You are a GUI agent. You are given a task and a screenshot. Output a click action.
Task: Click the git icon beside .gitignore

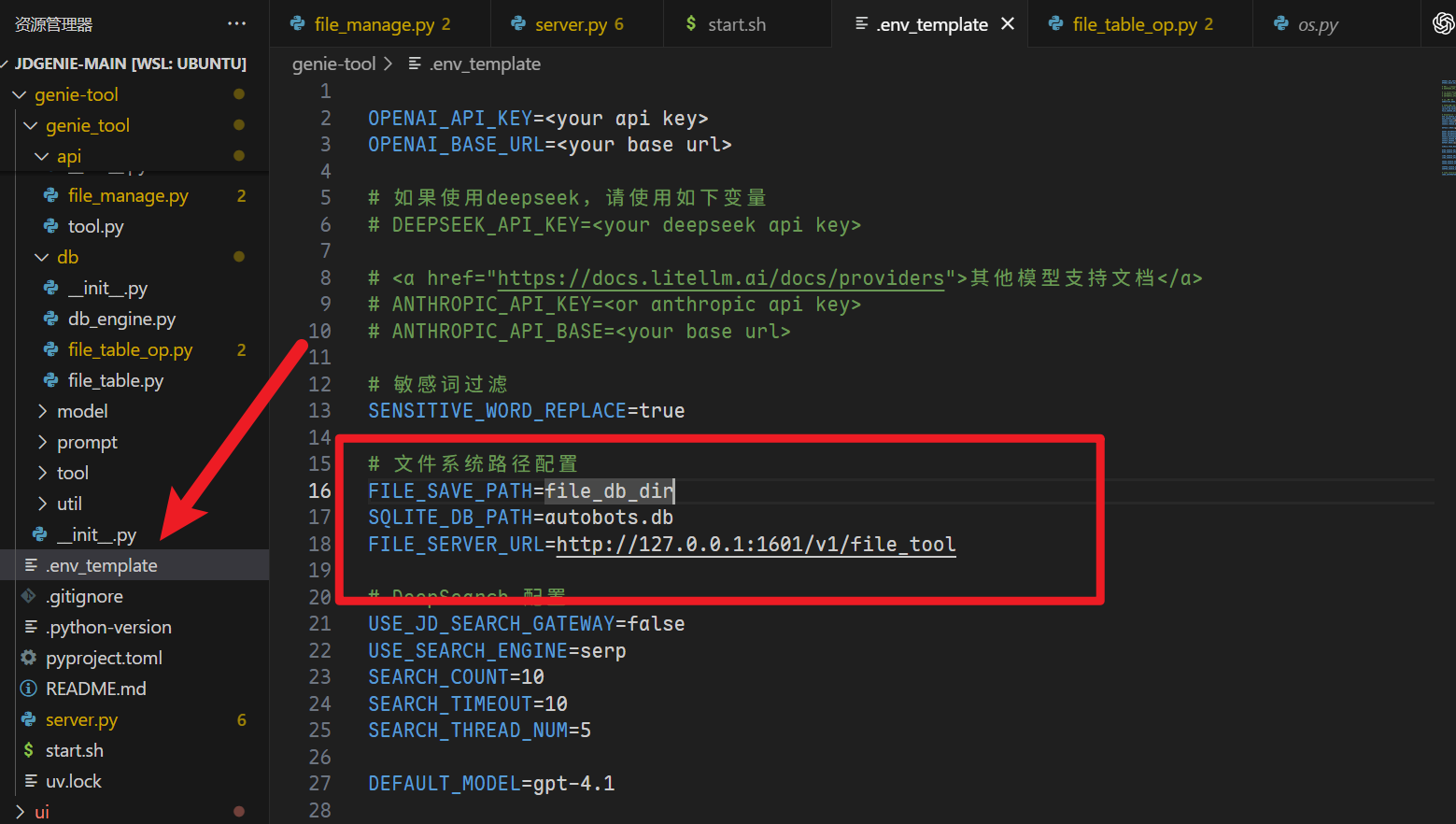coord(29,596)
